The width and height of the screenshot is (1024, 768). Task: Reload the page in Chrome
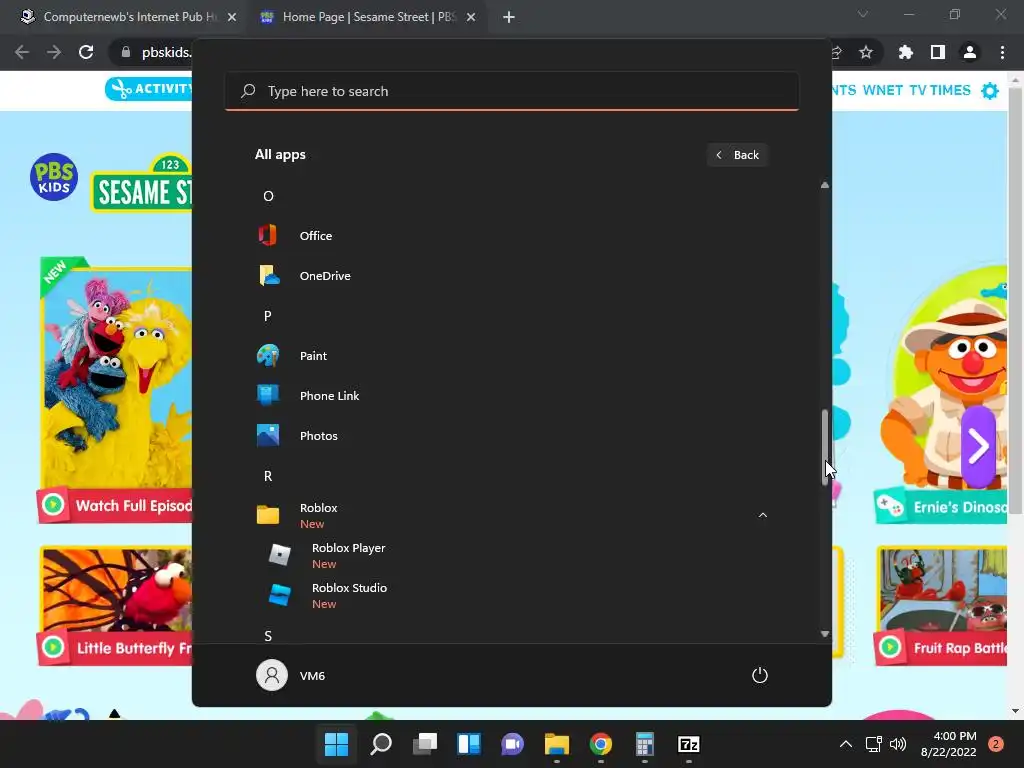(x=86, y=52)
